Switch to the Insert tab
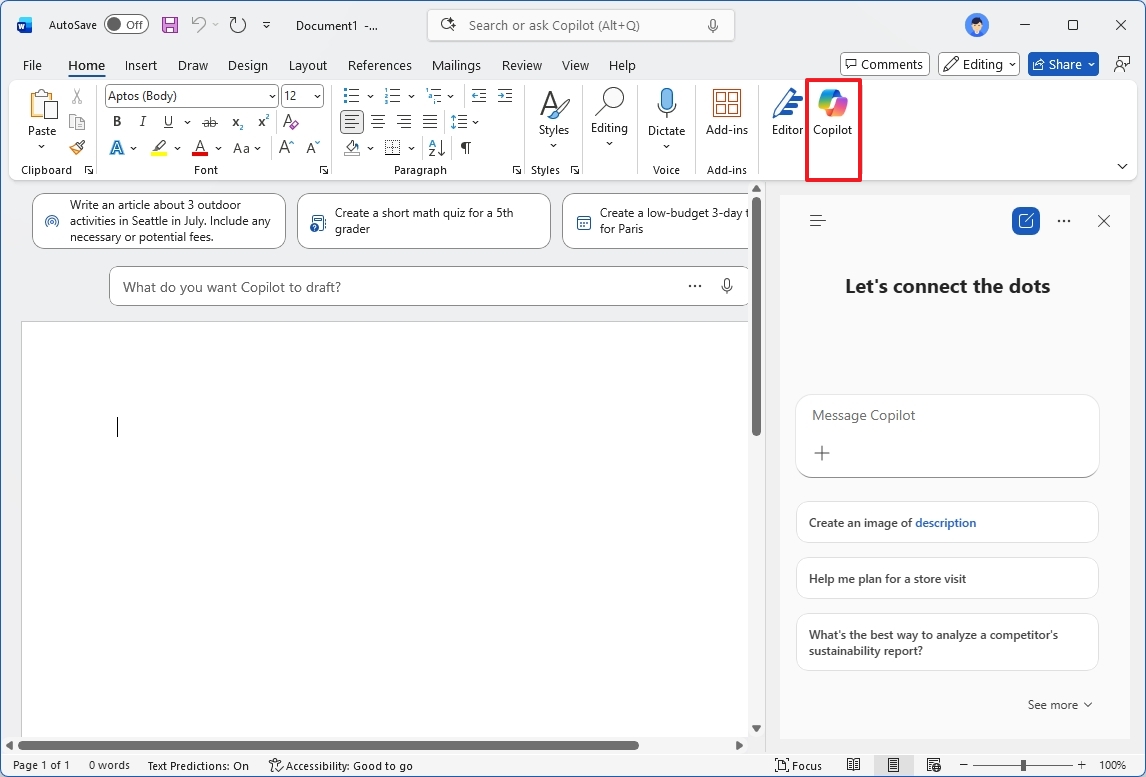This screenshot has height=777, width=1146. coord(140,65)
